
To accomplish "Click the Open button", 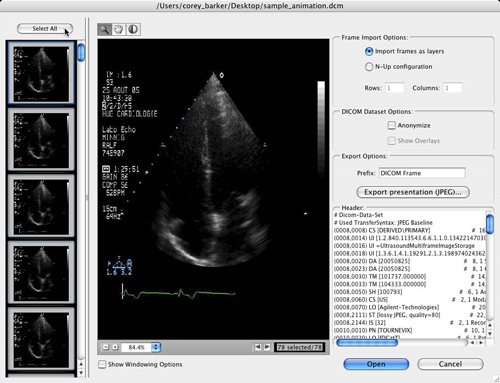I will pos(376,364).
